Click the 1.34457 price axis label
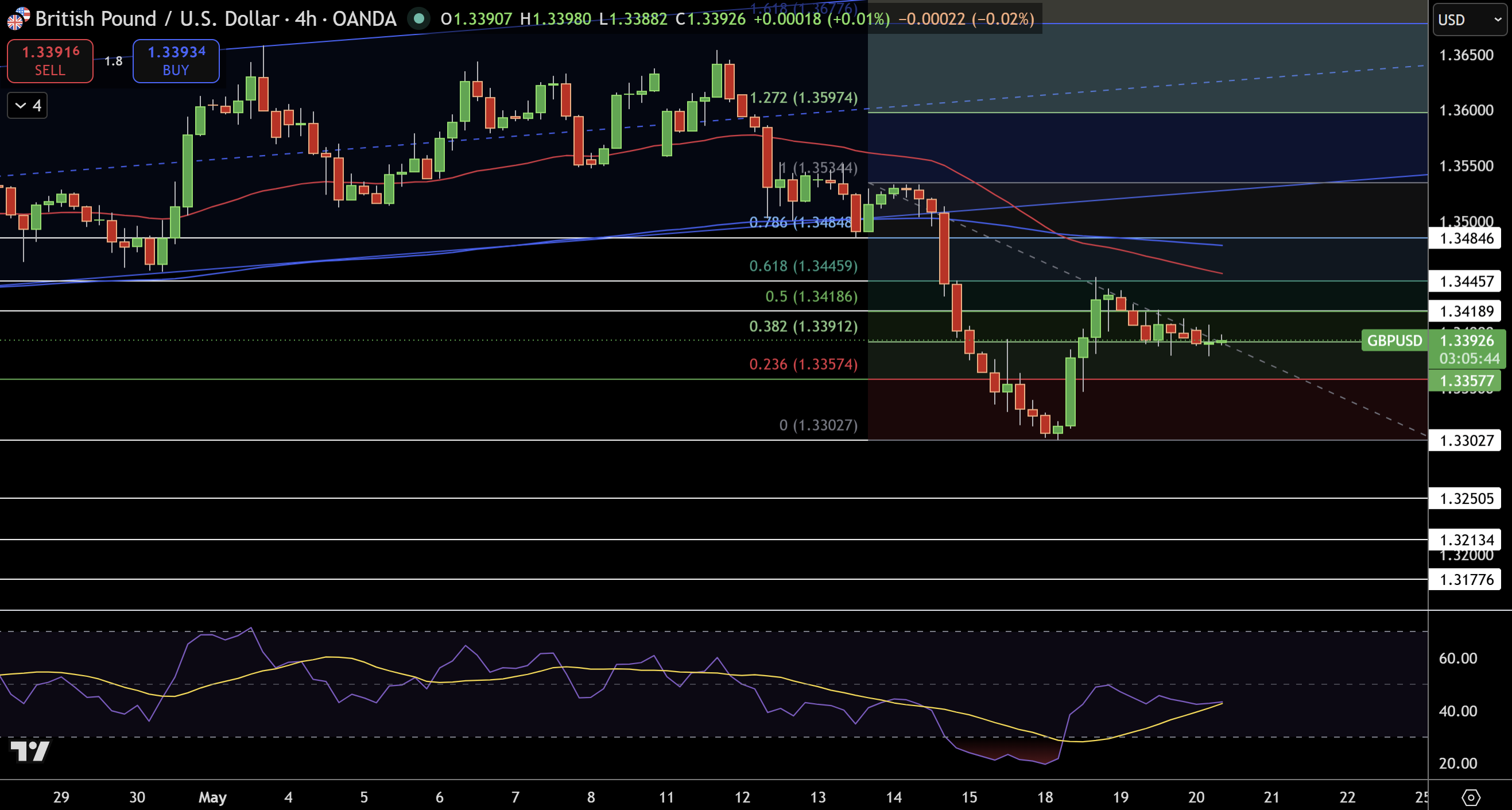The image size is (1512, 810). 1465,282
